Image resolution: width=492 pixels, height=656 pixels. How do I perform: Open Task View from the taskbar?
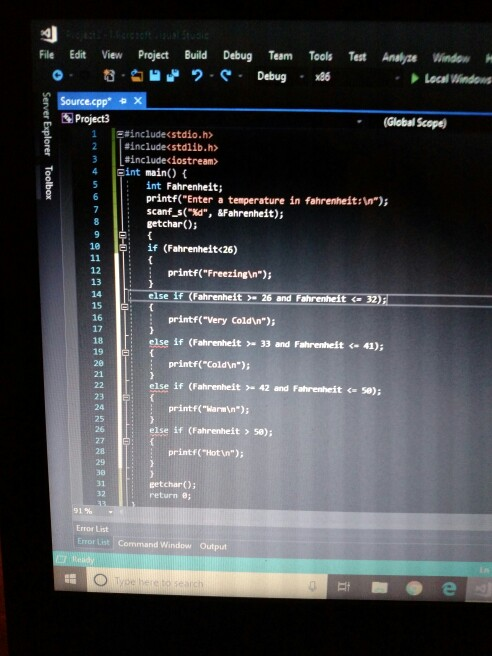coord(343,587)
